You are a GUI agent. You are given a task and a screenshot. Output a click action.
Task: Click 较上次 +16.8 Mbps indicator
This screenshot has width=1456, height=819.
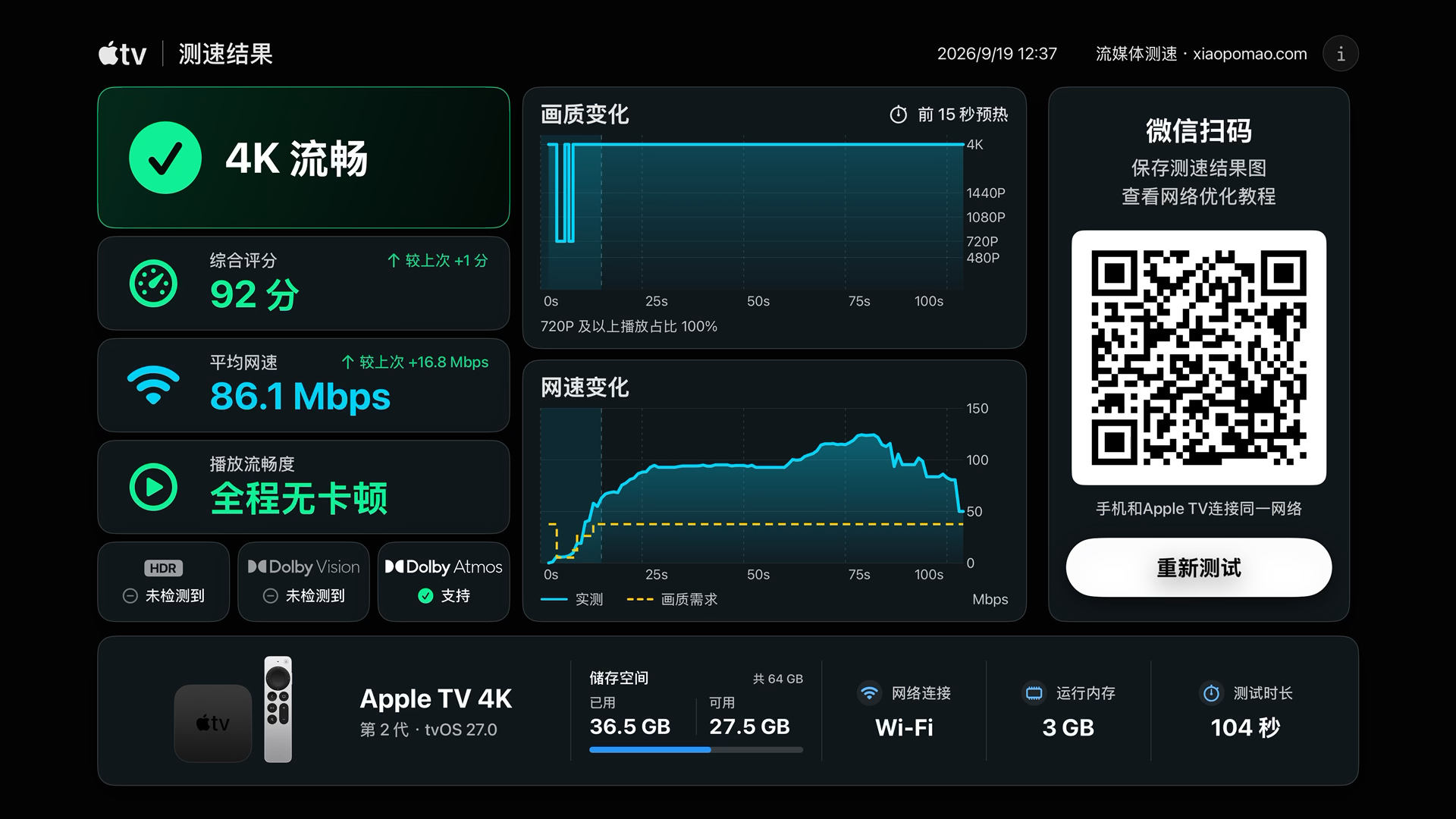415,362
